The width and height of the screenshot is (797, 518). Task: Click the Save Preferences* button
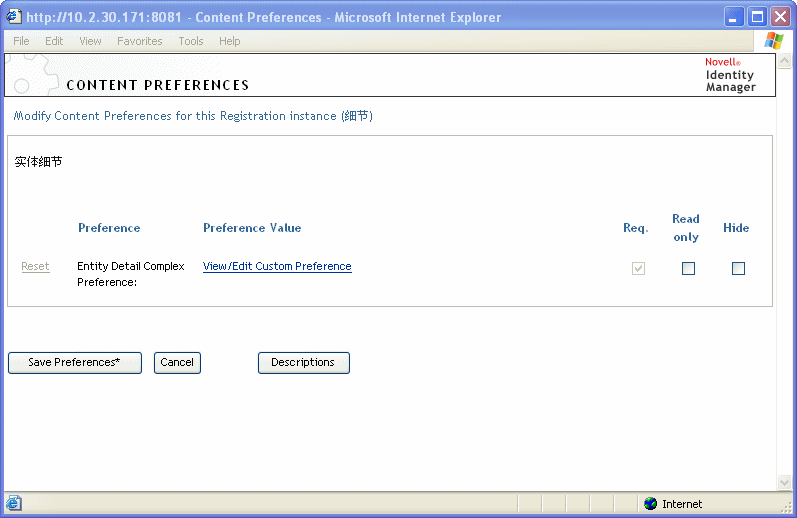tap(75, 362)
